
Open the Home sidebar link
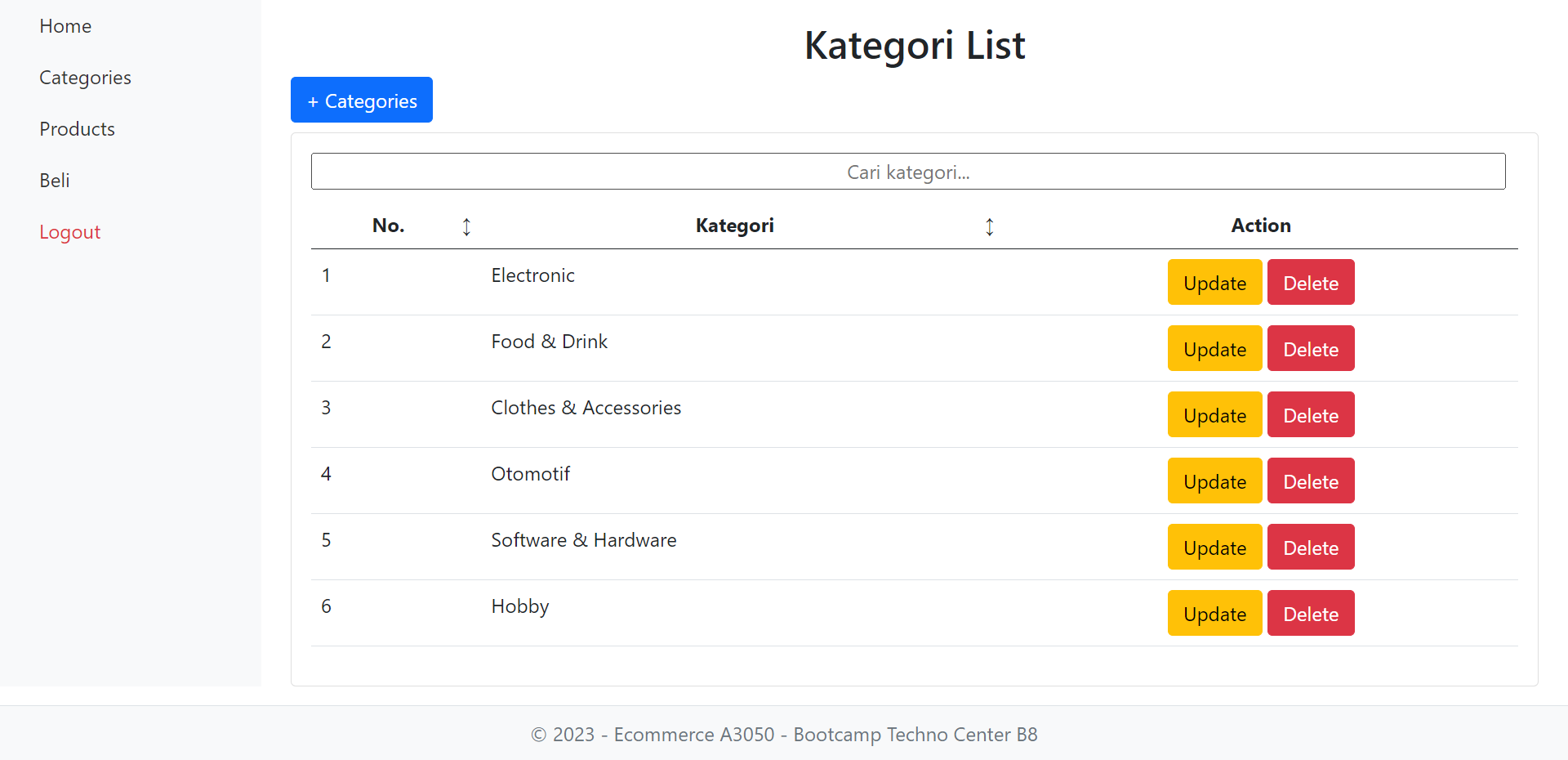(65, 26)
